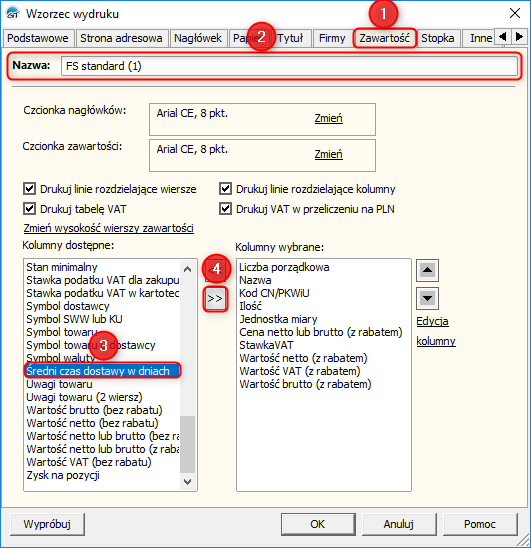
Task: Select Wartość VAT (bez rabatu) item
Action: (x=89, y=462)
